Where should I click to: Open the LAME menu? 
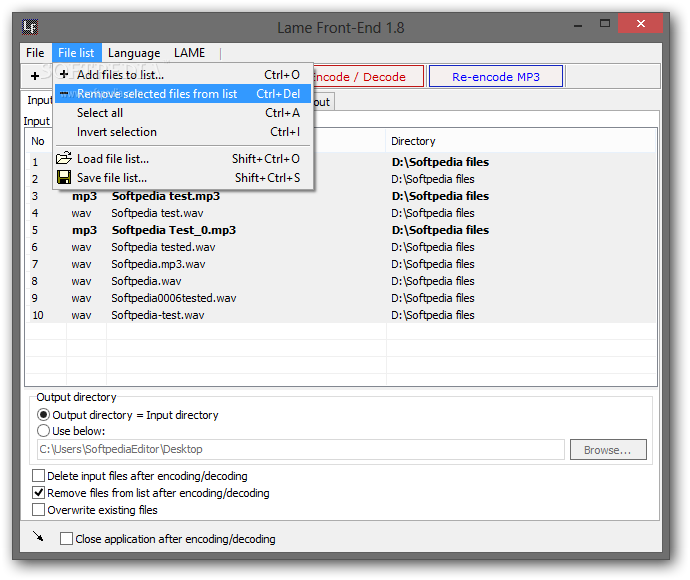coord(190,53)
